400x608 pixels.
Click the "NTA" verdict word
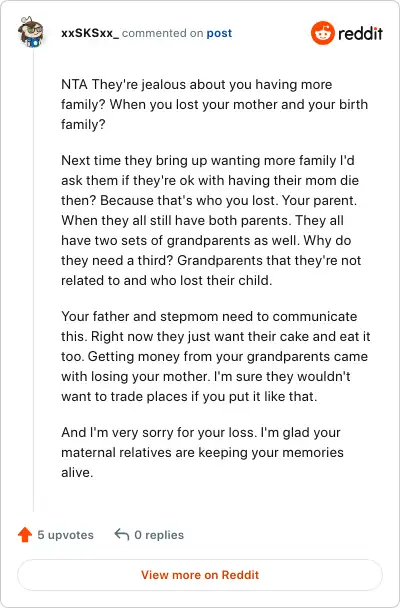point(74,85)
